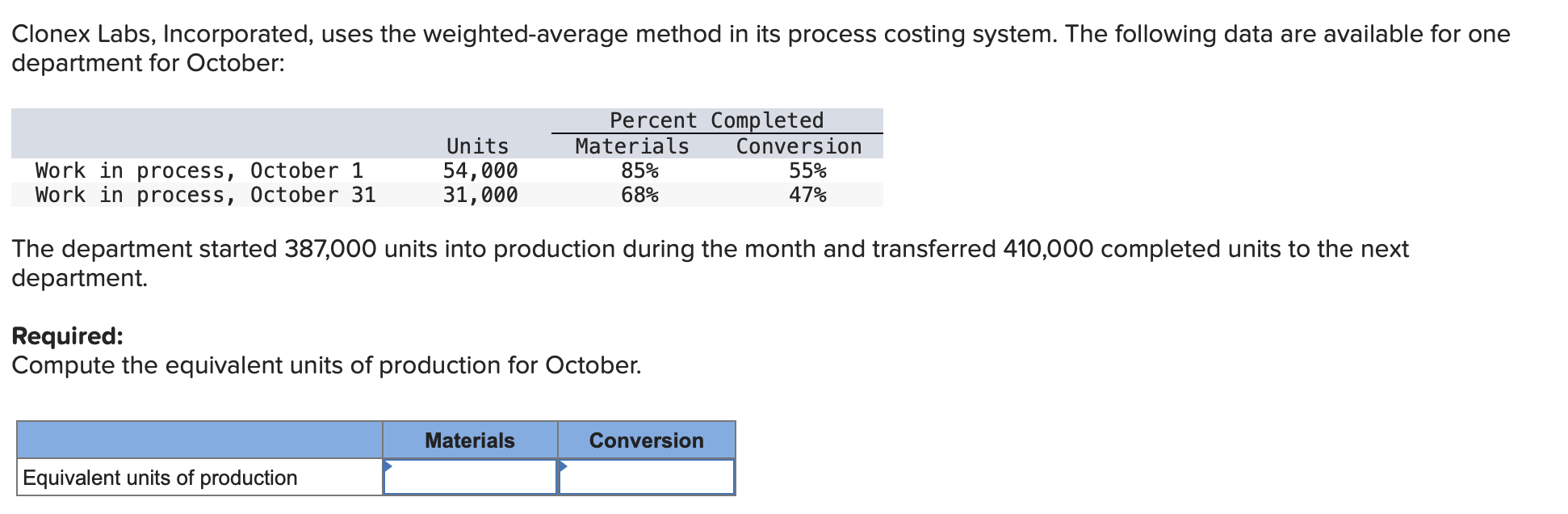Select the 31,000 units value
Viewport: 1568px width, 514px height.
(x=482, y=195)
